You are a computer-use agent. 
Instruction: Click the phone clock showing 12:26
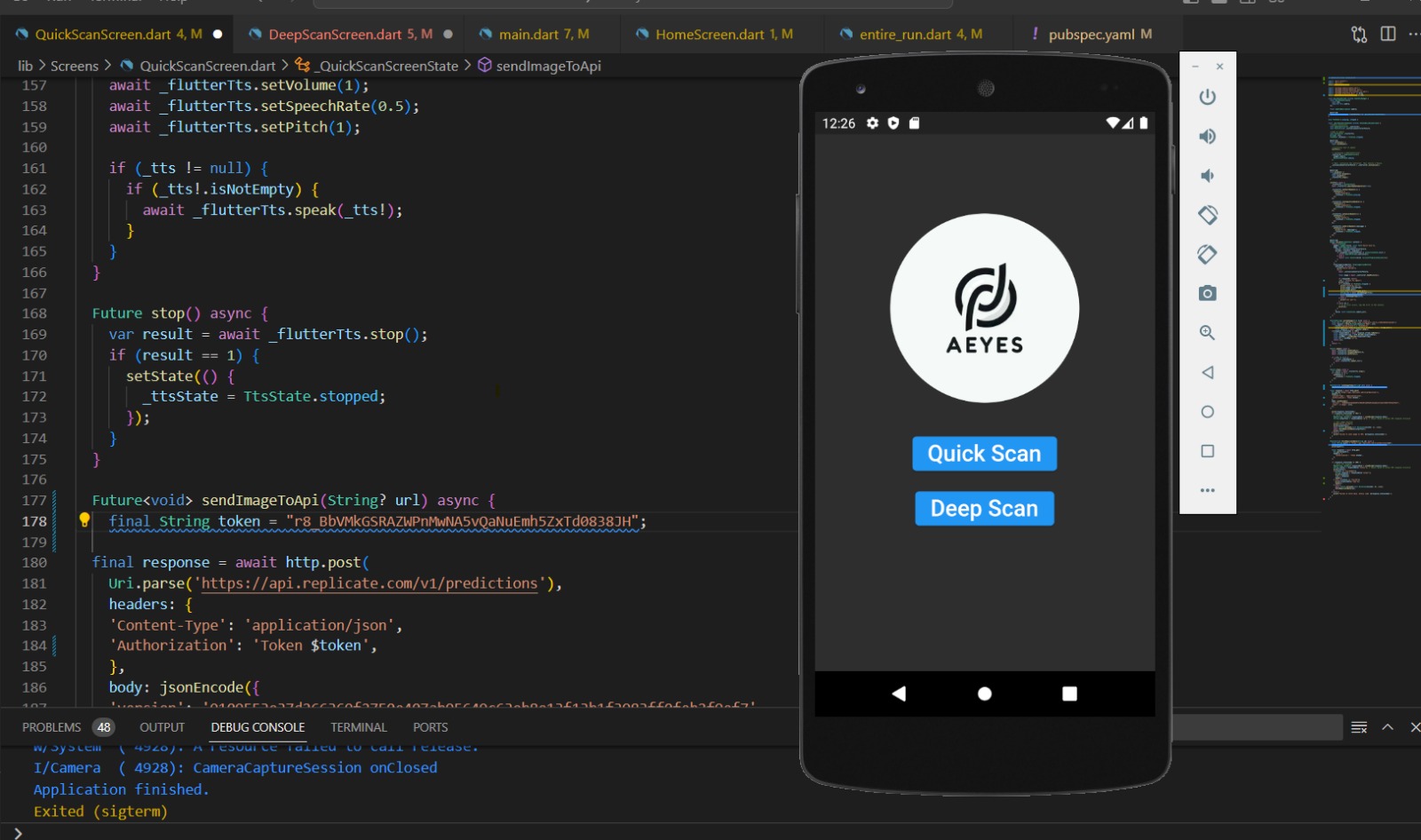pos(838,123)
